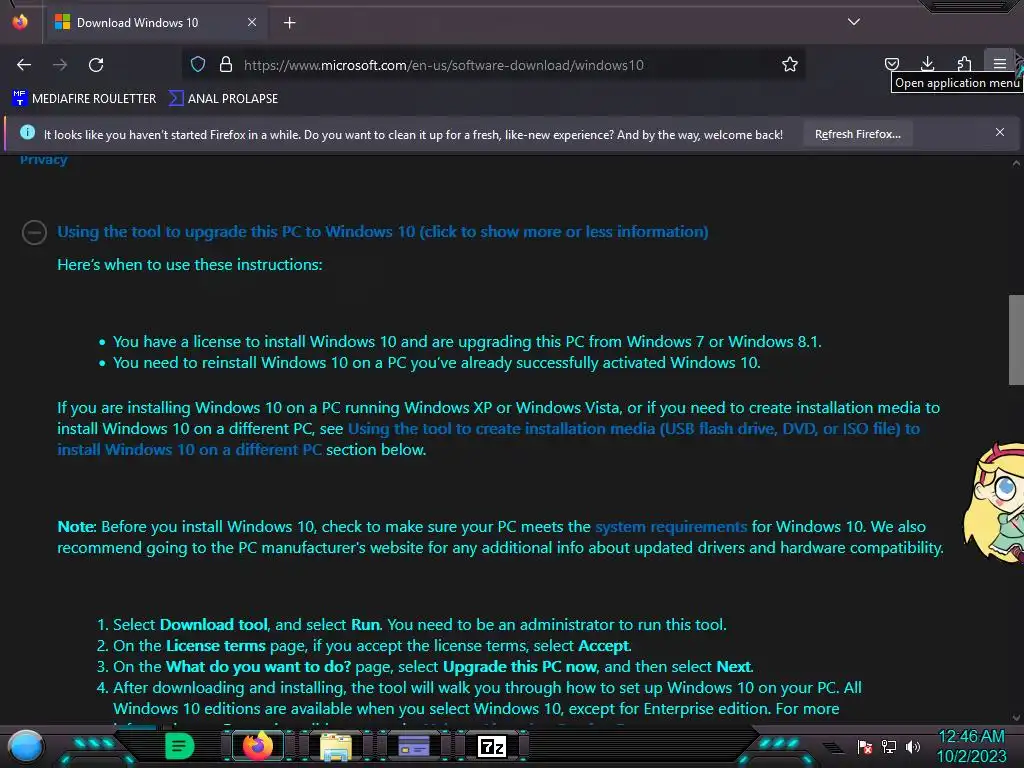The height and width of the screenshot is (768, 1024).
Task: Open the tracking protection shield icon
Action: (x=198, y=64)
